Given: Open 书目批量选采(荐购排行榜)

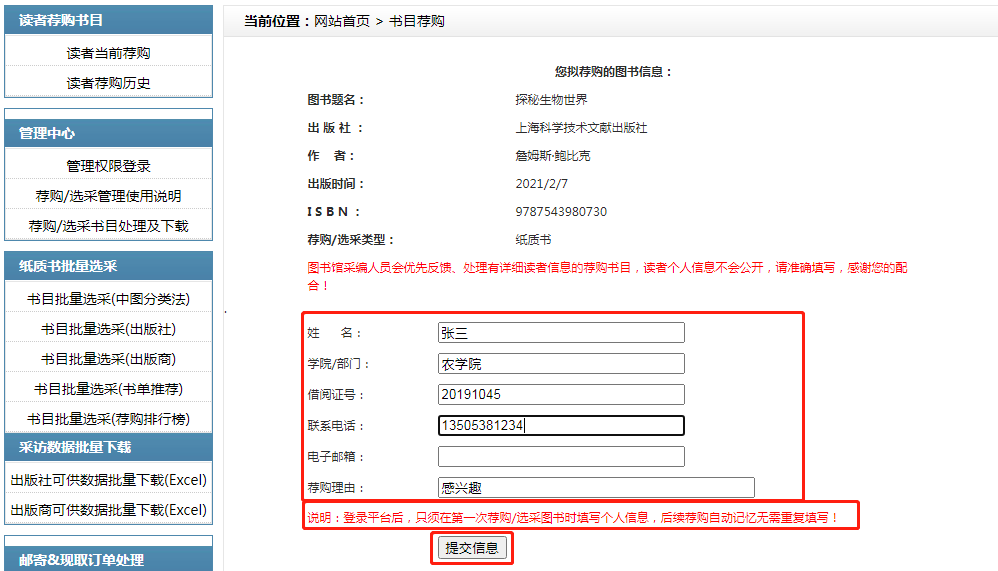Looking at the screenshot, I should pyautogui.click(x=108, y=419).
